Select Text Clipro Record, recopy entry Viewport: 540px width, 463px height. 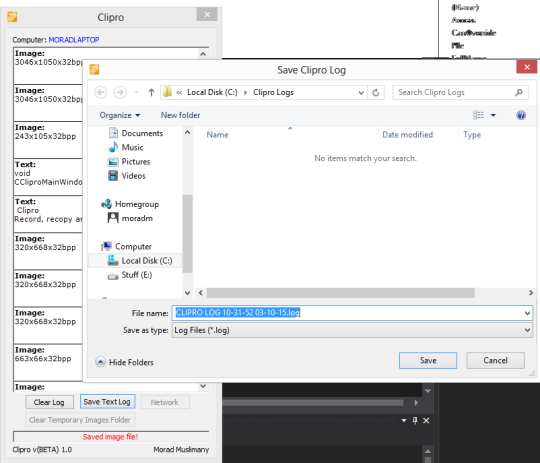click(x=48, y=214)
